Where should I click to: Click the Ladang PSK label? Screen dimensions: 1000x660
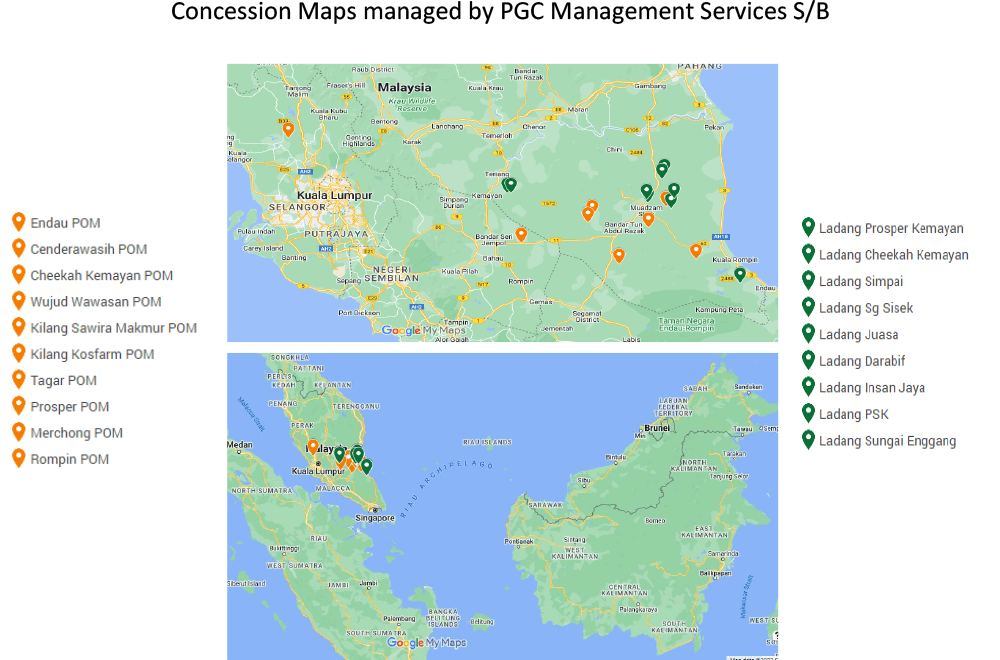coord(853,414)
